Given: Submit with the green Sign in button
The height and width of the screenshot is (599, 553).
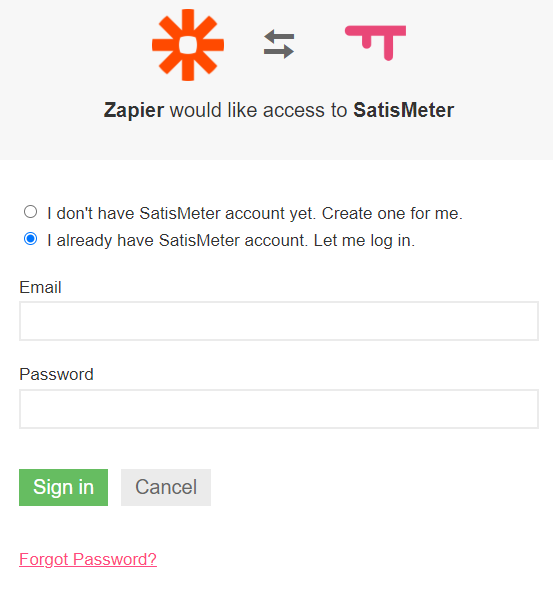Looking at the screenshot, I should click(x=63, y=487).
